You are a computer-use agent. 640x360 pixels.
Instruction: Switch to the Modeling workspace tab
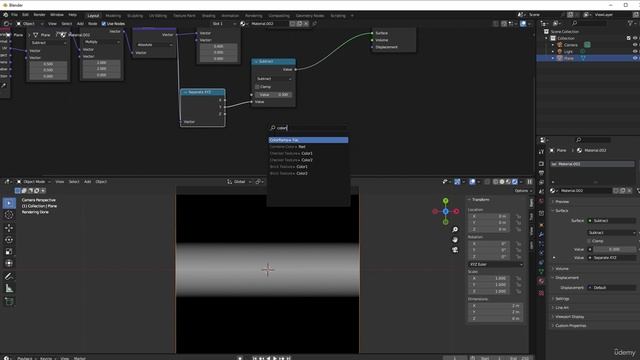click(x=113, y=16)
